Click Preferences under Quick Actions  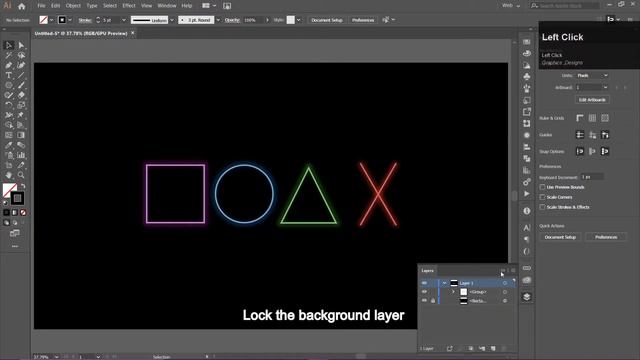tap(606, 237)
